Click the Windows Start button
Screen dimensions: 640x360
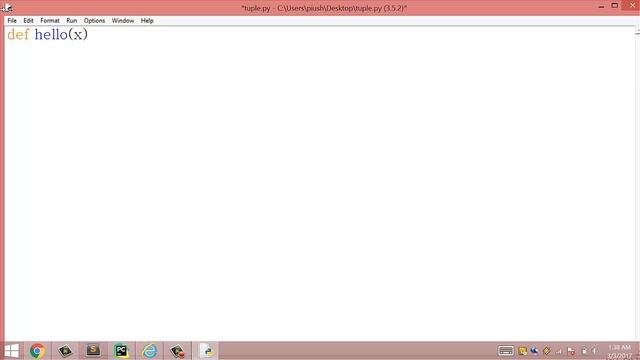pyautogui.click(x=11, y=351)
